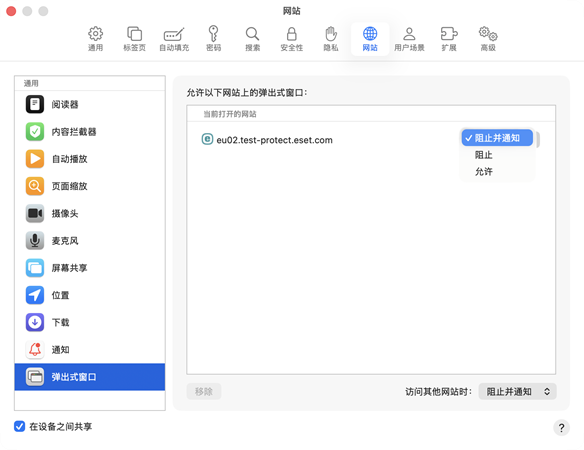
Task: Open the 通用 General settings gear icon
Action: coord(95,34)
